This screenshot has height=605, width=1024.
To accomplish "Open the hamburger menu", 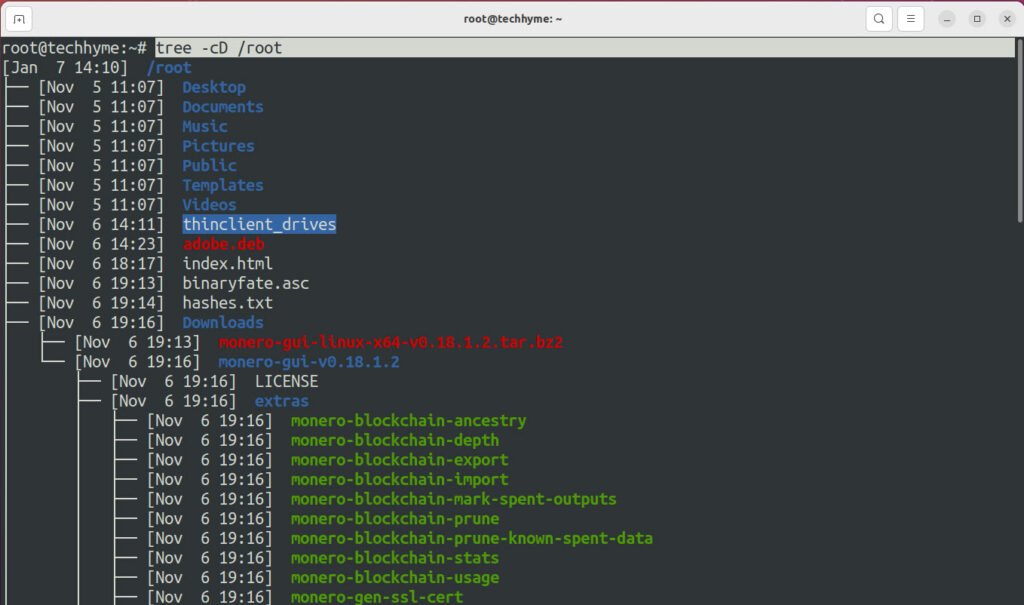I will click(x=911, y=18).
